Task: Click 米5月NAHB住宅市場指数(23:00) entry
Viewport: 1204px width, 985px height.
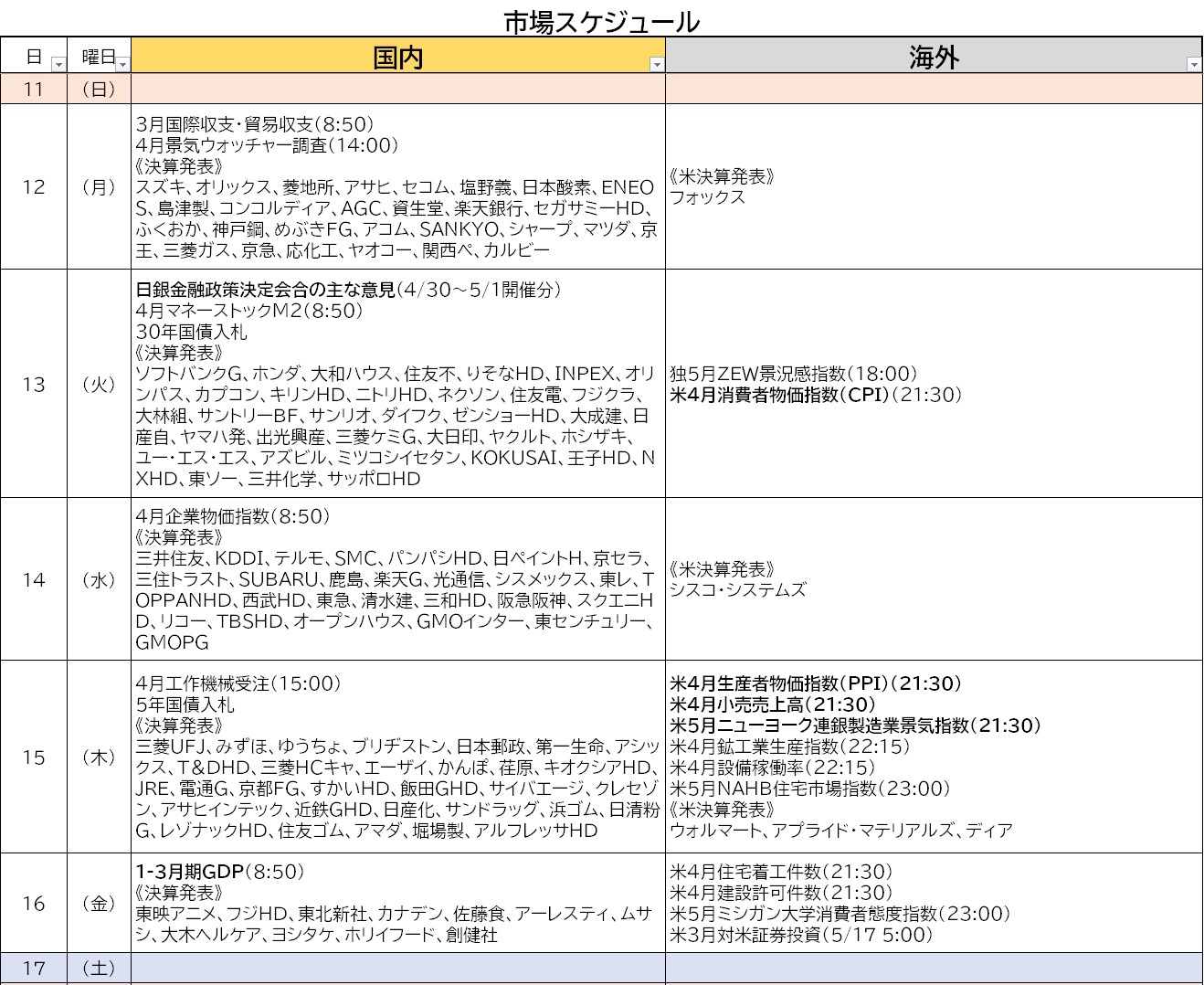Action: [810, 789]
